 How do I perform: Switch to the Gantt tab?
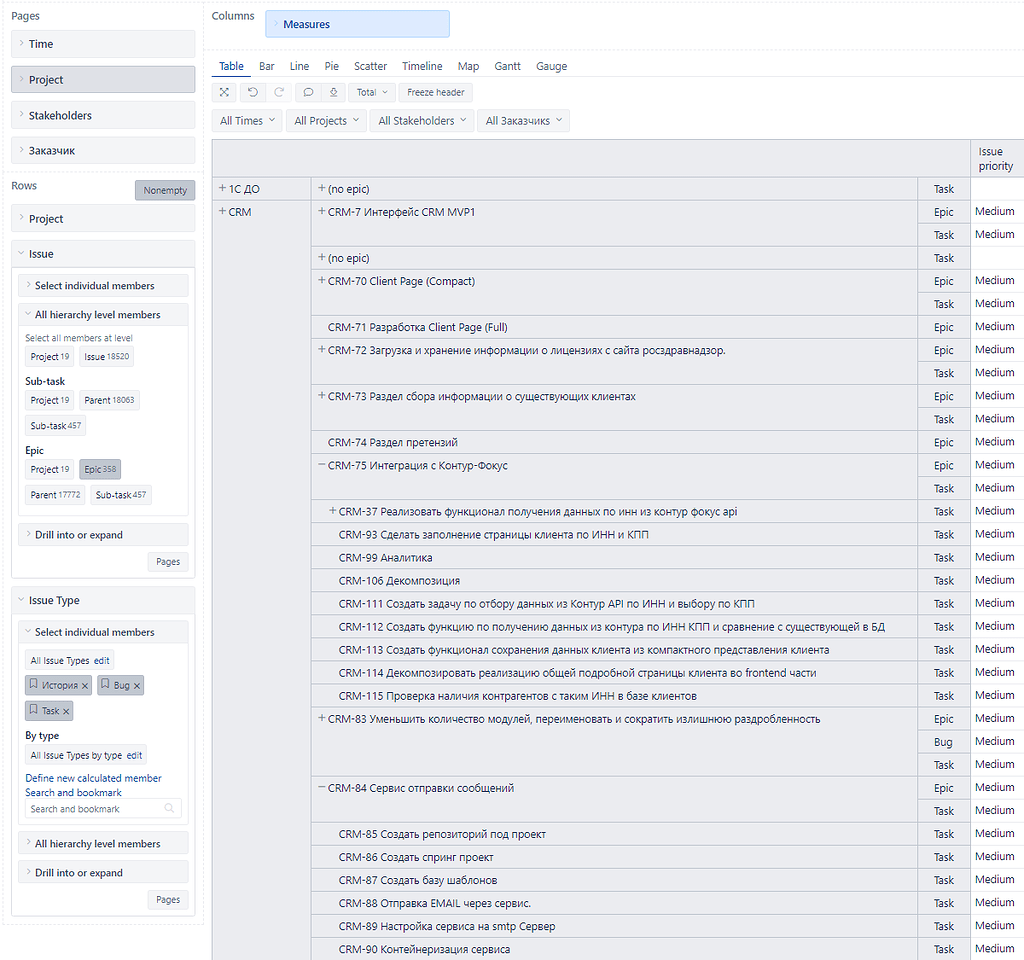point(507,66)
